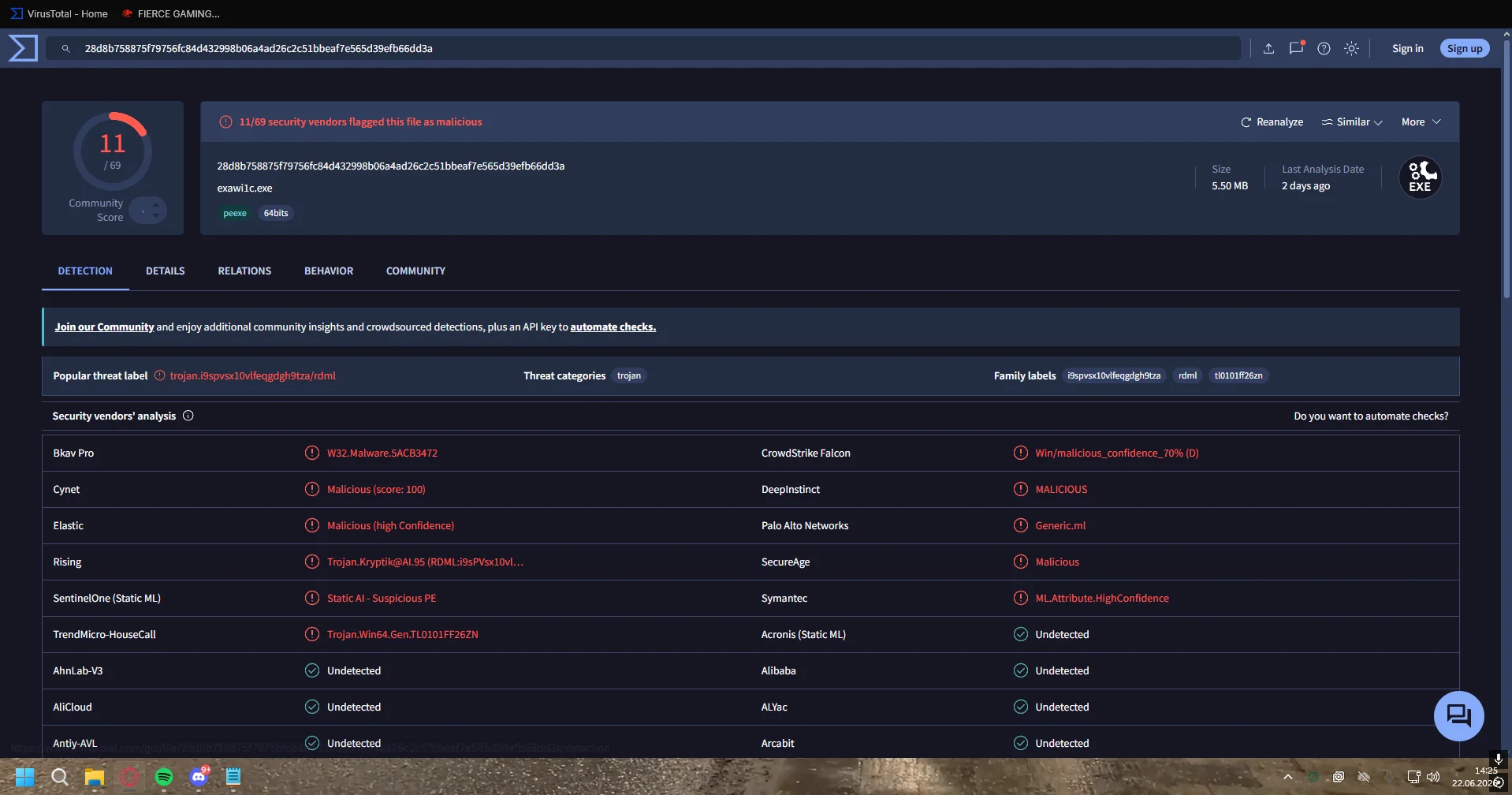This screenshot has width=1512, height=795.
Task: Click the warning icon in the flagged banner
Action: coord(225,121)
